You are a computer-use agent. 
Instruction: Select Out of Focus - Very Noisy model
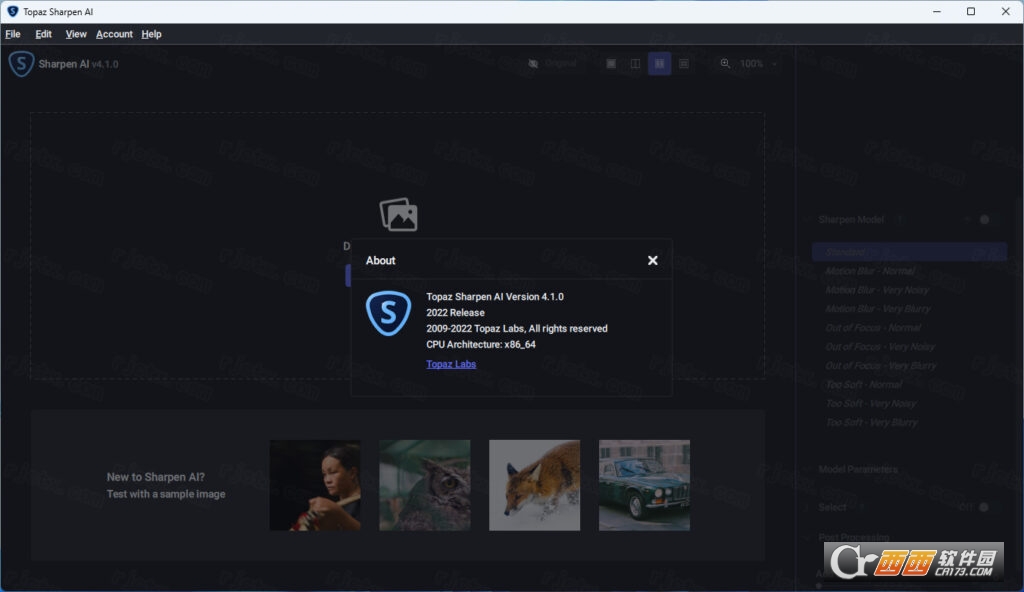880,347
